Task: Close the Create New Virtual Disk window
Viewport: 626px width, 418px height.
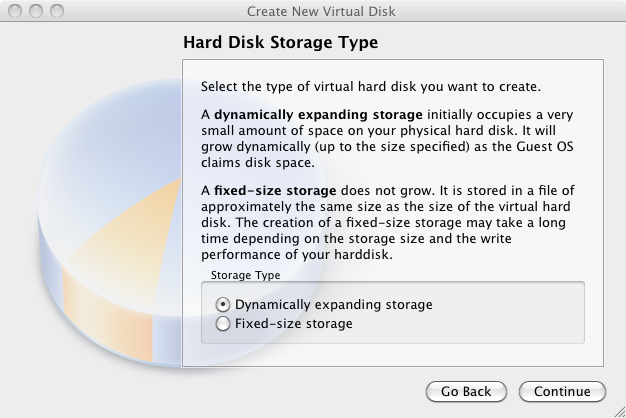Action: (15, 11)
